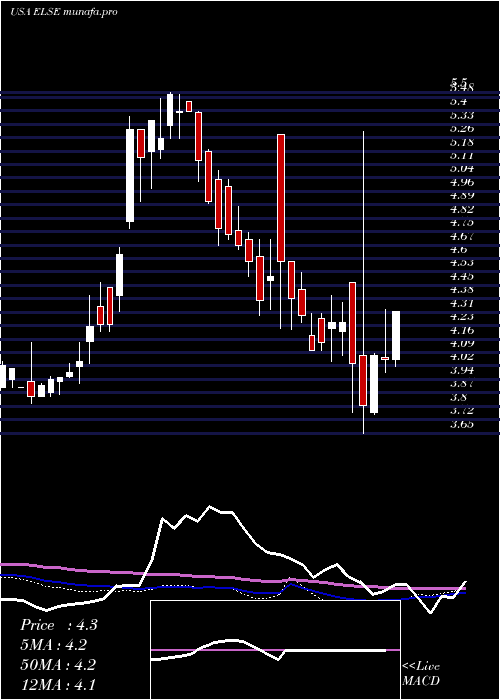Viewport: 500px width, 700px height.
Task: Click the 3.72 price axis label
Action: click(462, 410)
